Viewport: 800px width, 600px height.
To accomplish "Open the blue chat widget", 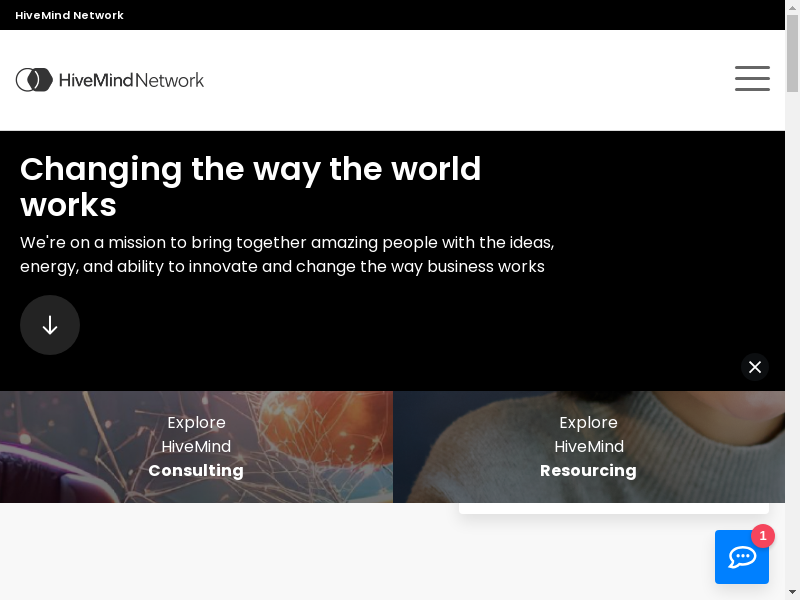I will 741,557.
